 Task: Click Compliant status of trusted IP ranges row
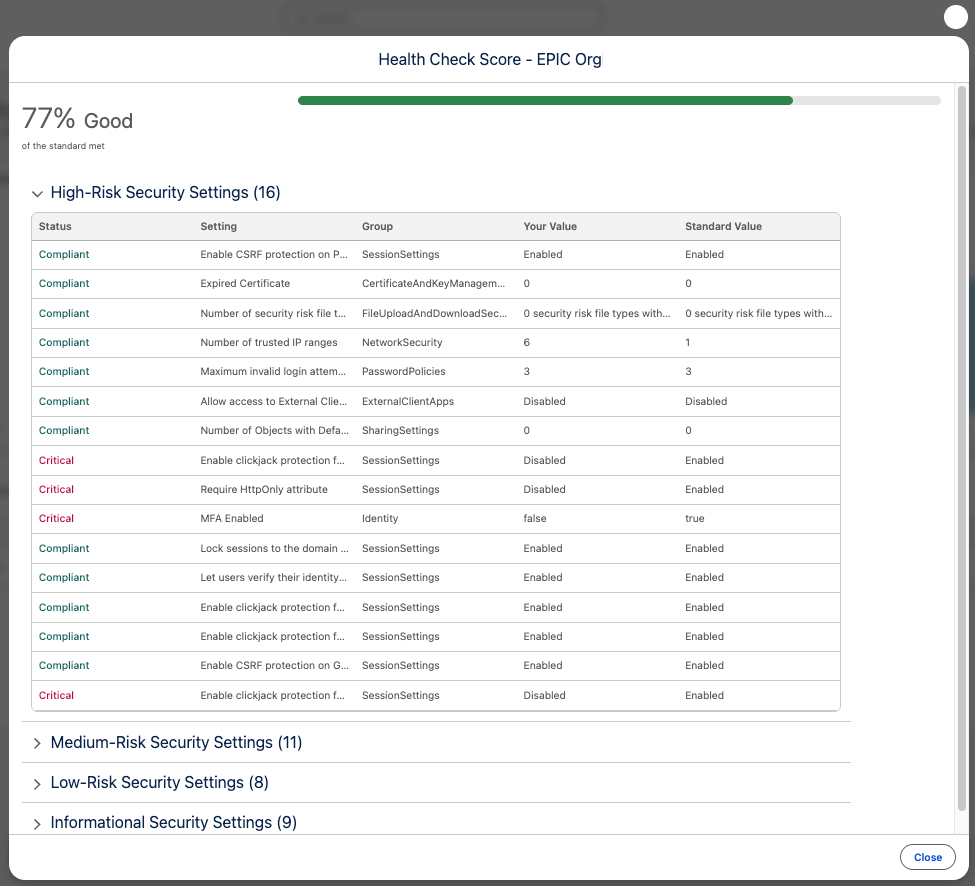(64, 342)
